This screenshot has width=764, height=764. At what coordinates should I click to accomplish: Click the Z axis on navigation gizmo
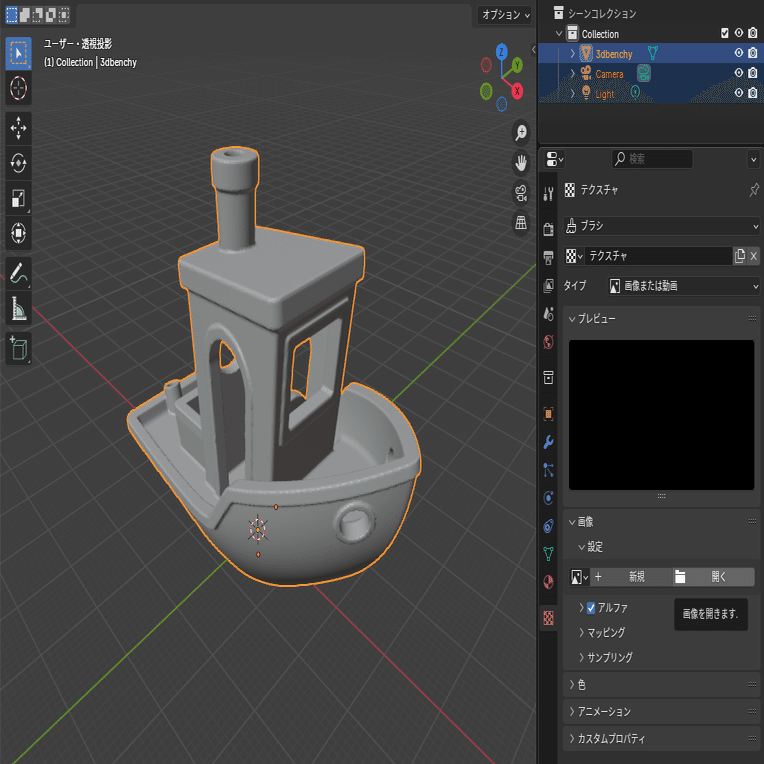[x=501, y=52]
